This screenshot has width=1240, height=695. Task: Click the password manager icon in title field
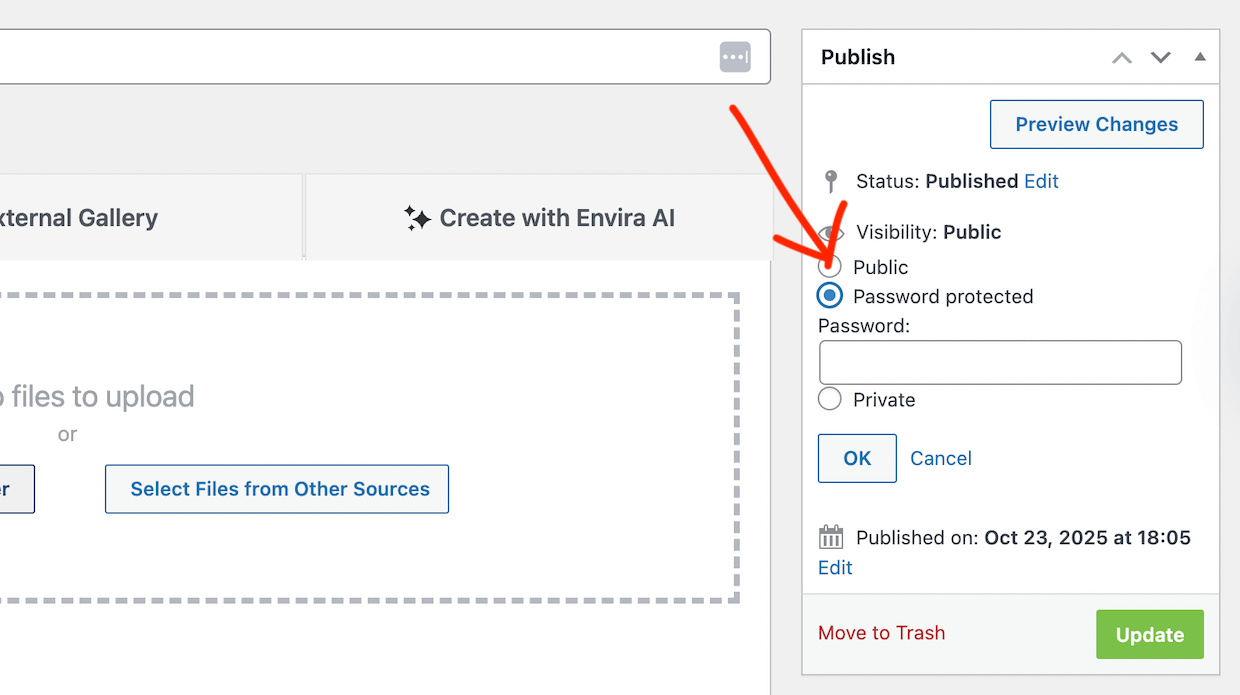(735, 57)
